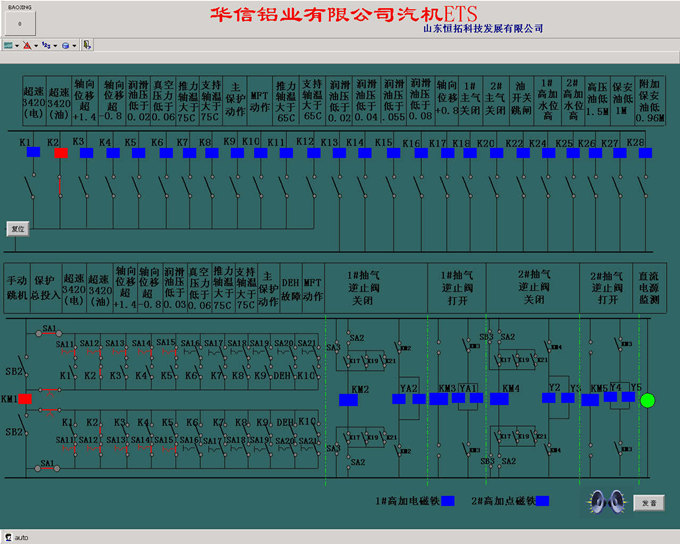
Task: Expand dropdown arrow beside alarm triangle icon
Action: (36, 46)
